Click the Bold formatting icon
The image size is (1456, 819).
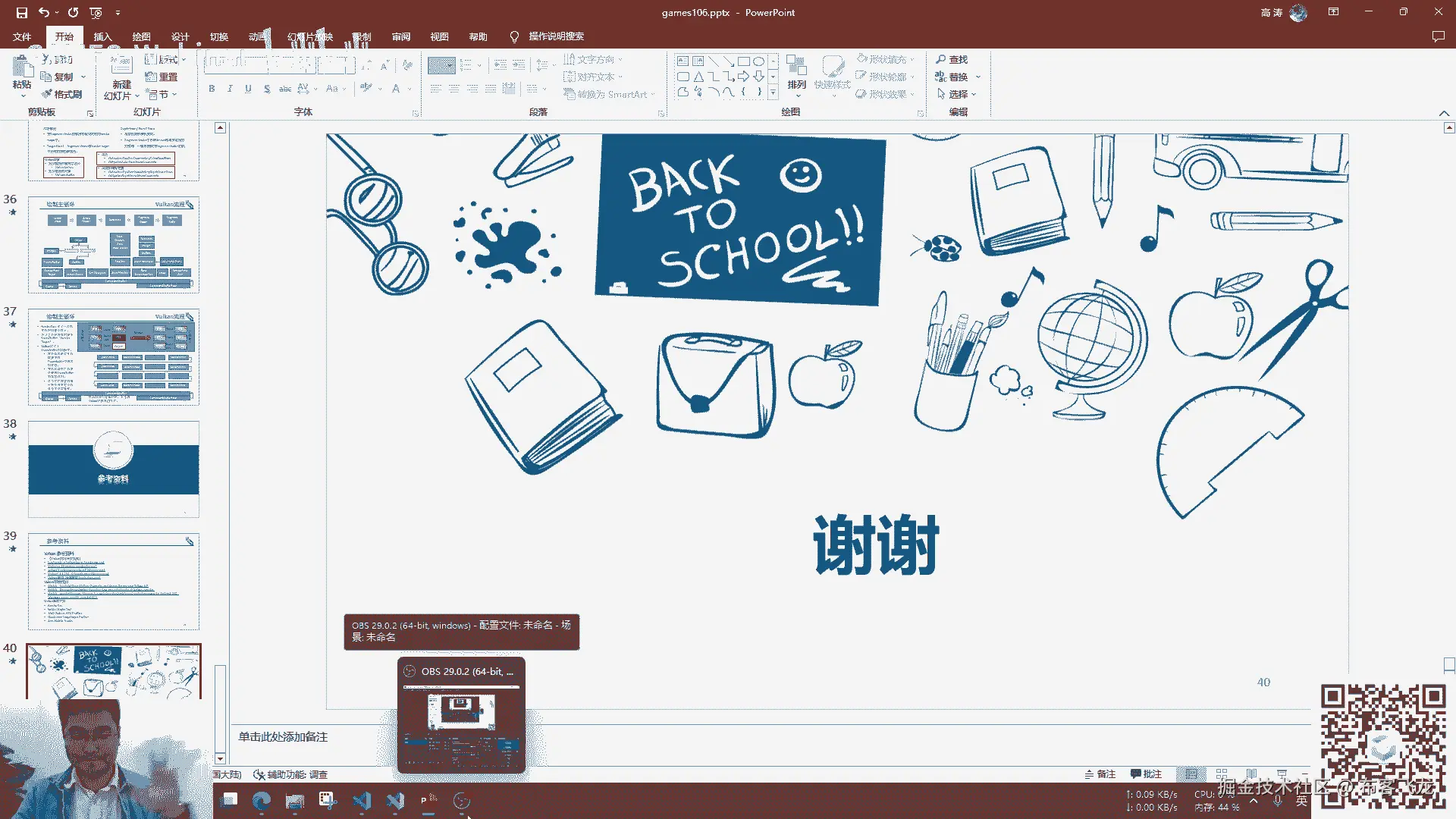(x=212, y=89)
